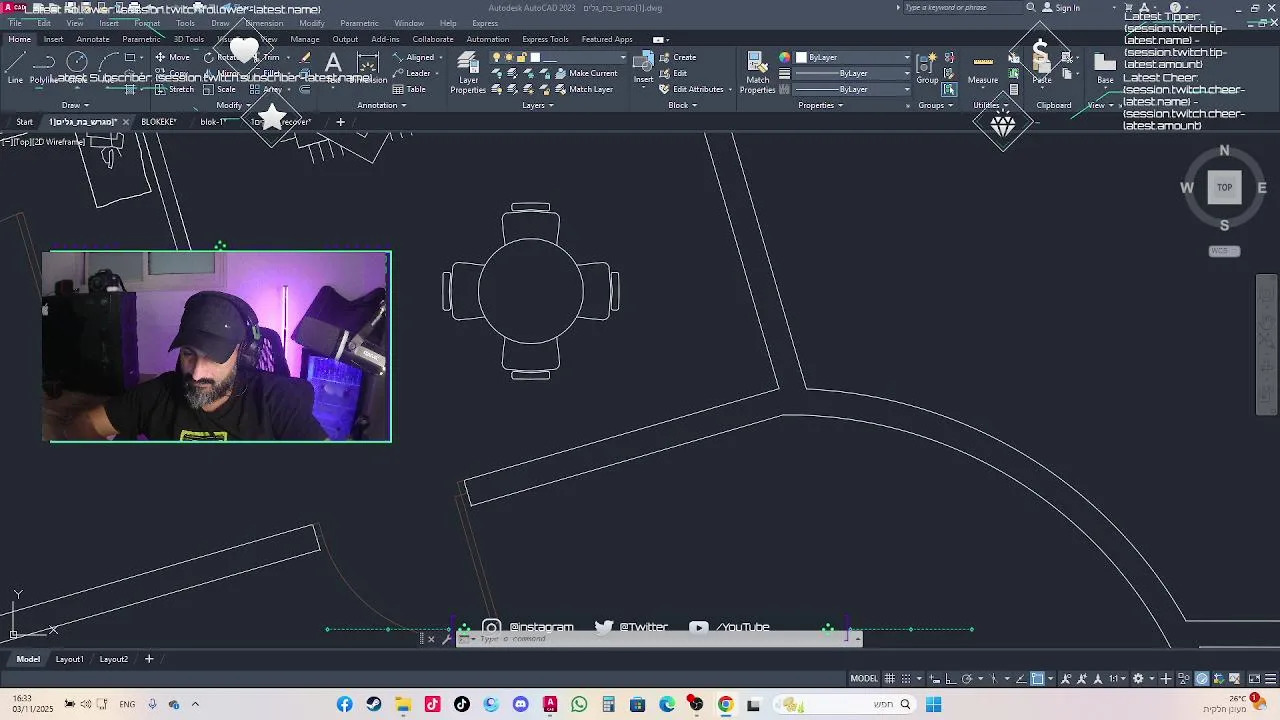Click the Create block tool
1280x720 pixels.
pos(678,57)
